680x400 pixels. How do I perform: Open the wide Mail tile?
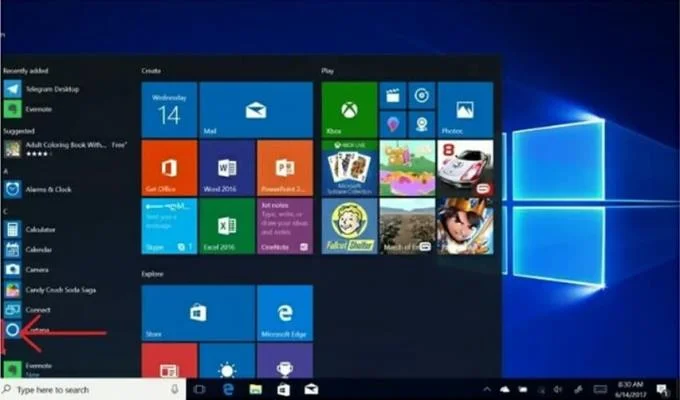[256, 110]
